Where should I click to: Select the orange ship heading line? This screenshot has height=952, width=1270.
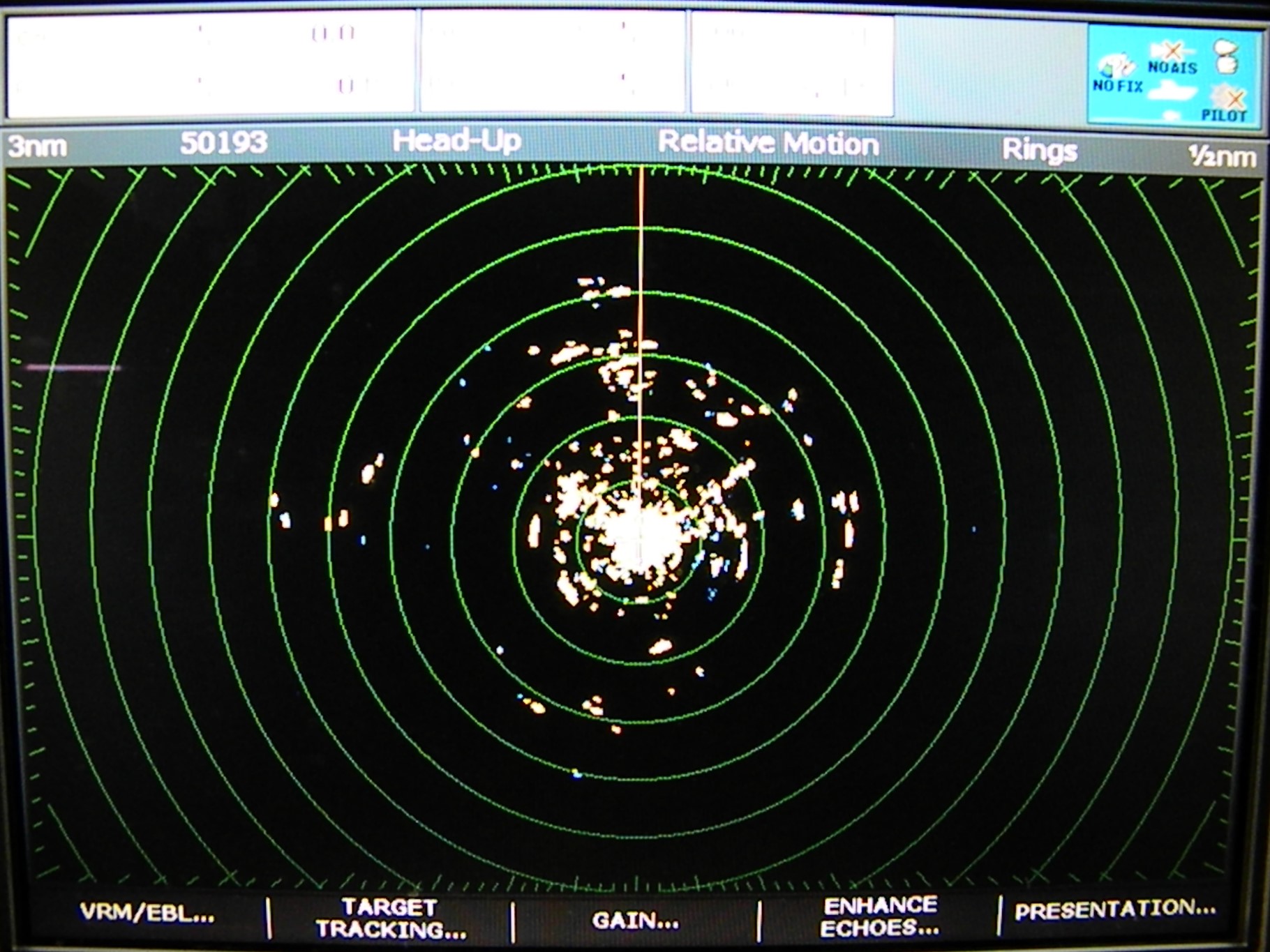pos(641,335)
